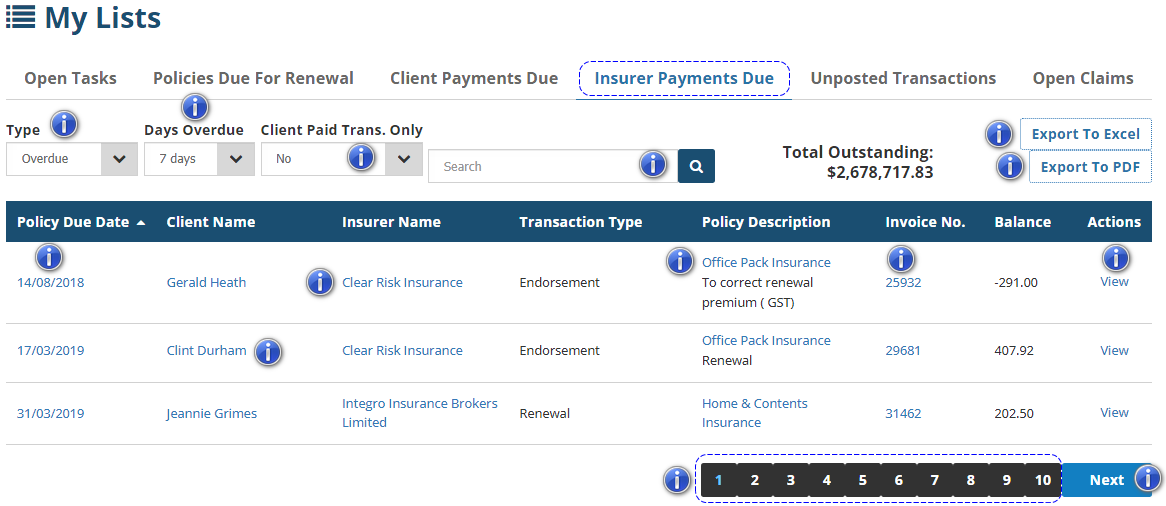Click info icon inside Client Paid Trans. dropdown

coord(361,156)
